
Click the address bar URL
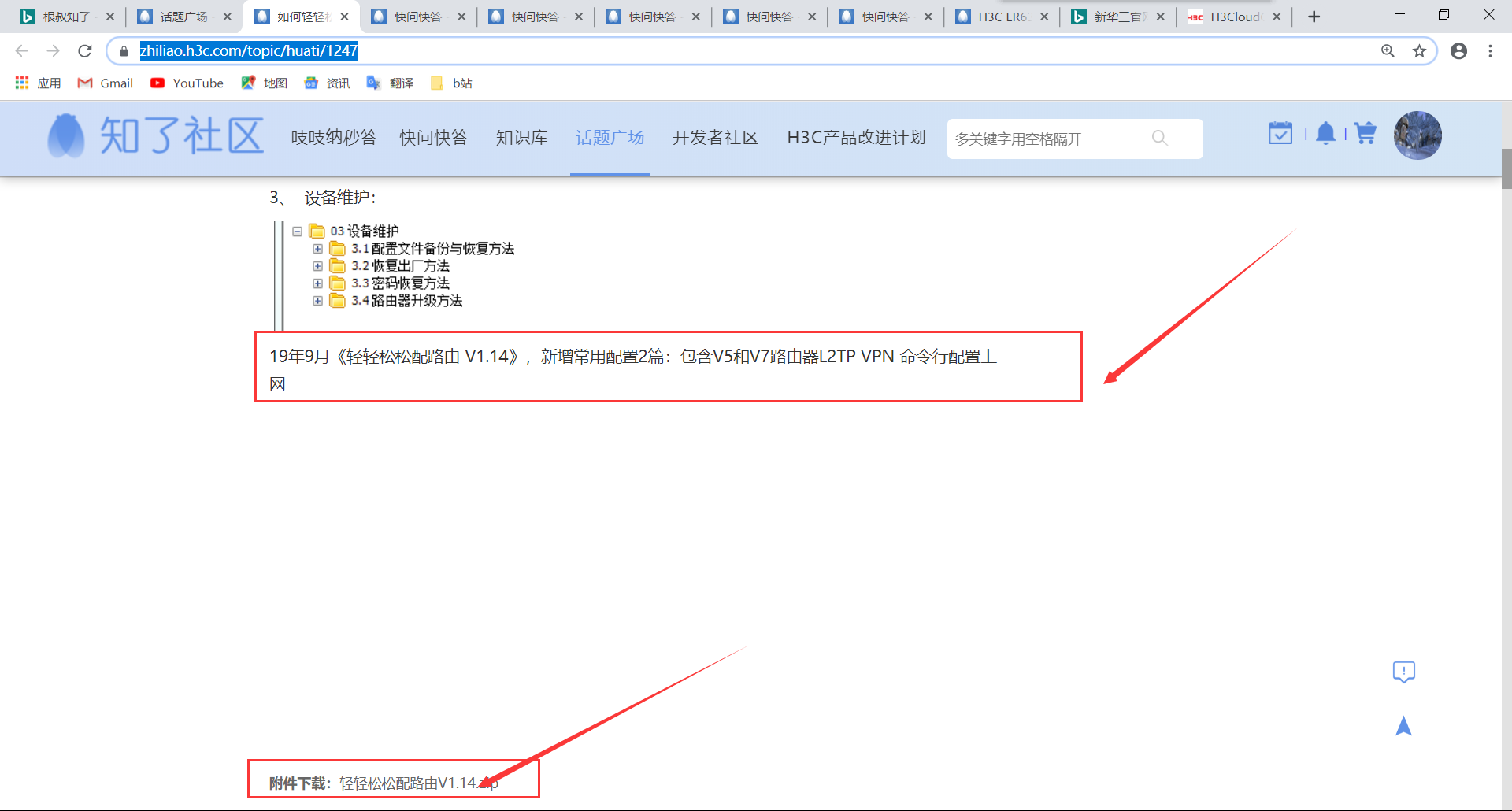249,51
